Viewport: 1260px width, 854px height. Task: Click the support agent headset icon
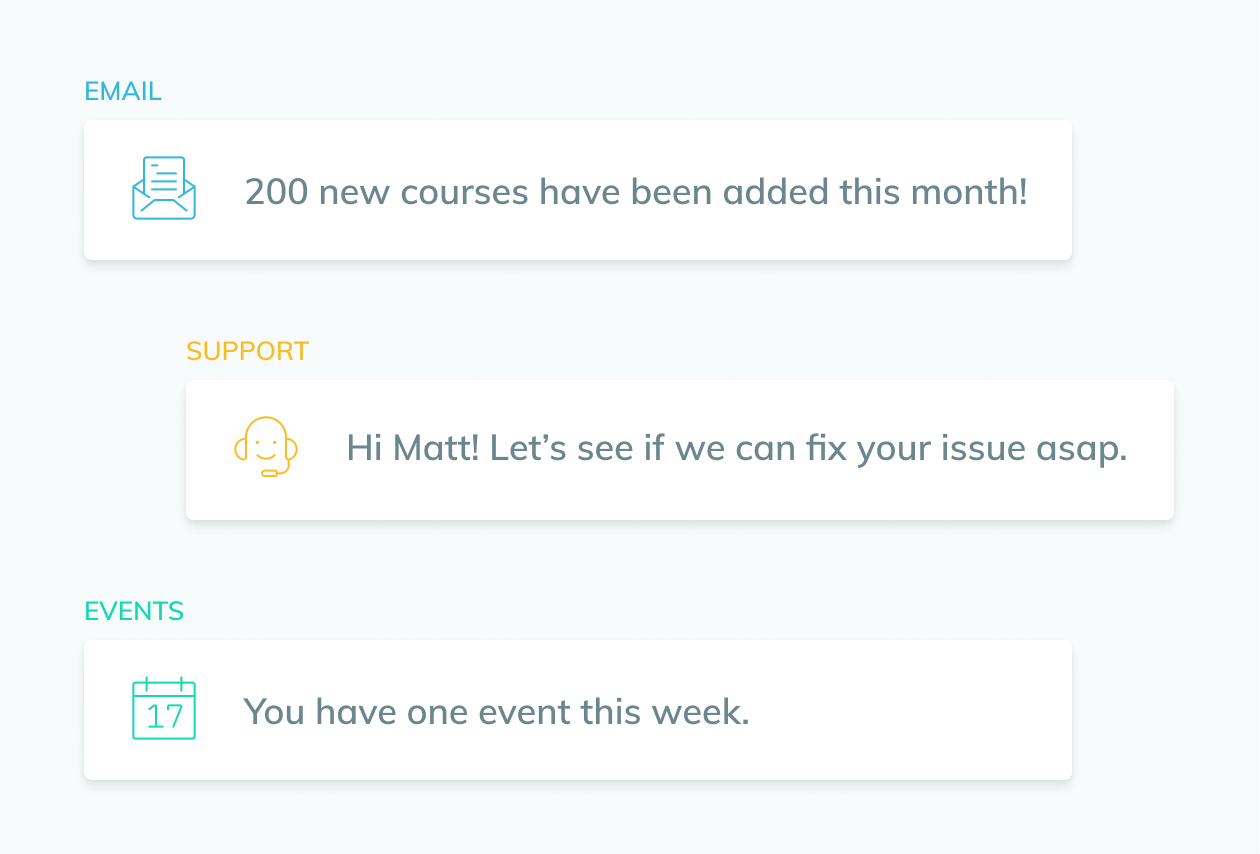click(265, 447)
